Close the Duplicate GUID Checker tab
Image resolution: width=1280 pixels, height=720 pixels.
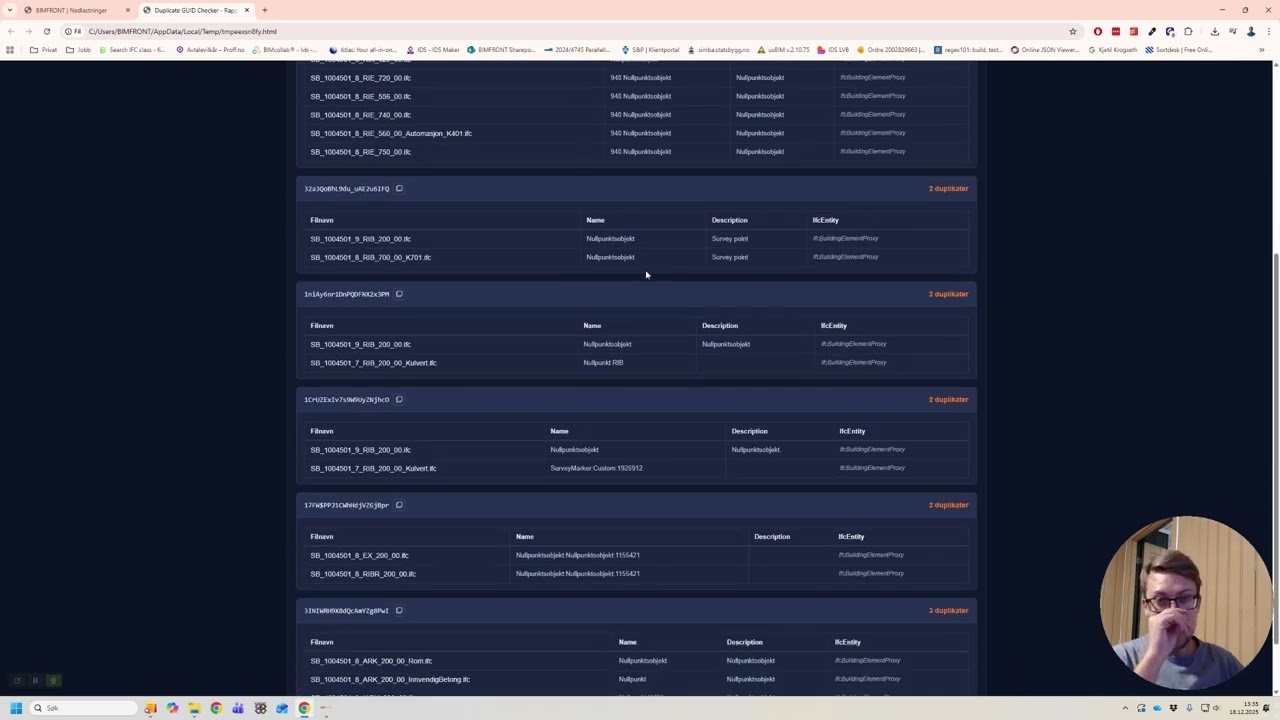pyautogui.click(x=246, y=10)
